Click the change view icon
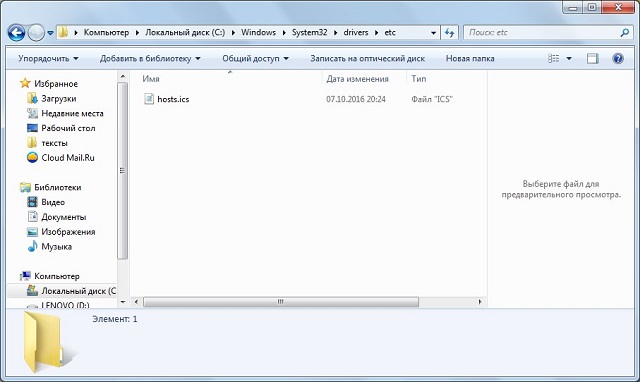Image resolution: width=640 pixels, height=382 pixels. [553, 58]
